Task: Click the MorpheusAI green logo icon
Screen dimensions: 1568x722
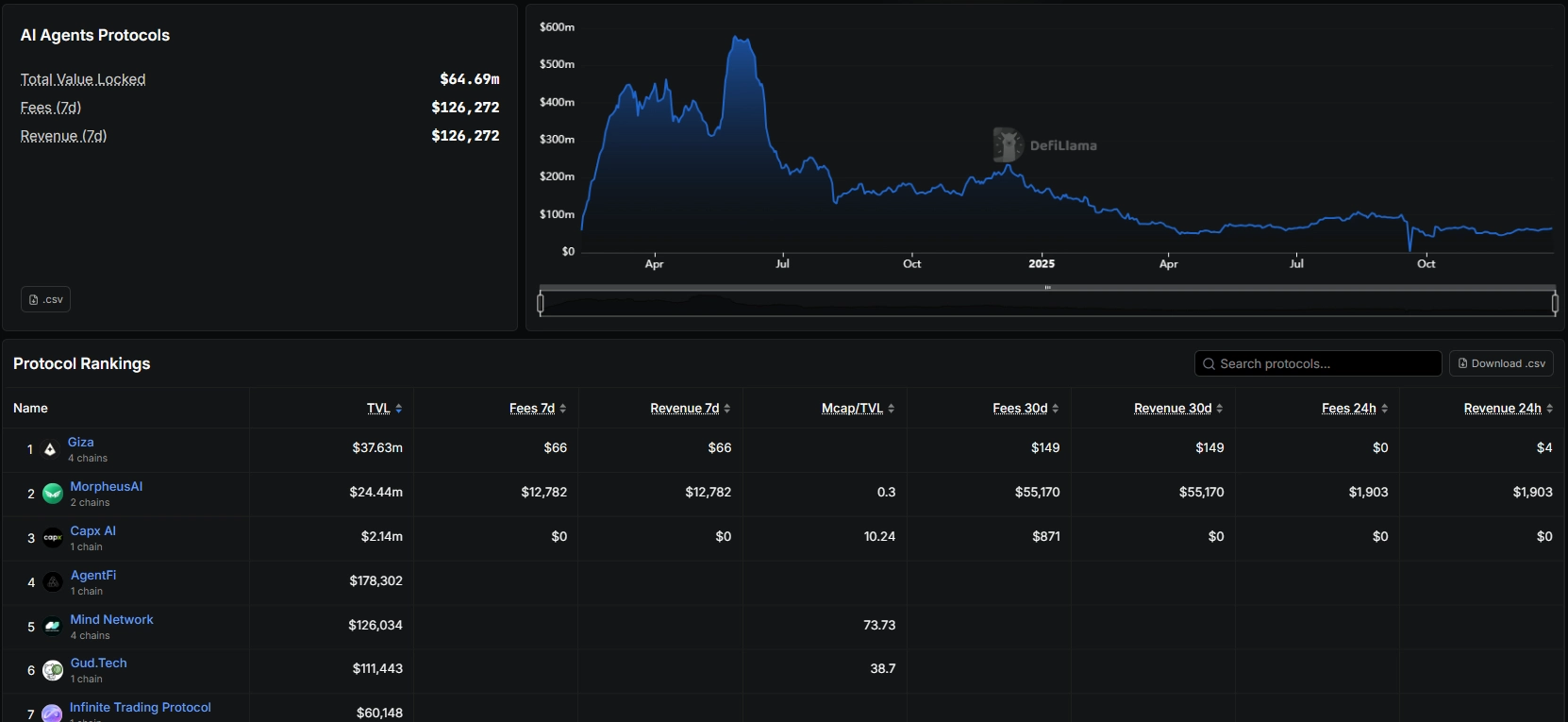Action: pyautogui.click(x=53, y=494)
